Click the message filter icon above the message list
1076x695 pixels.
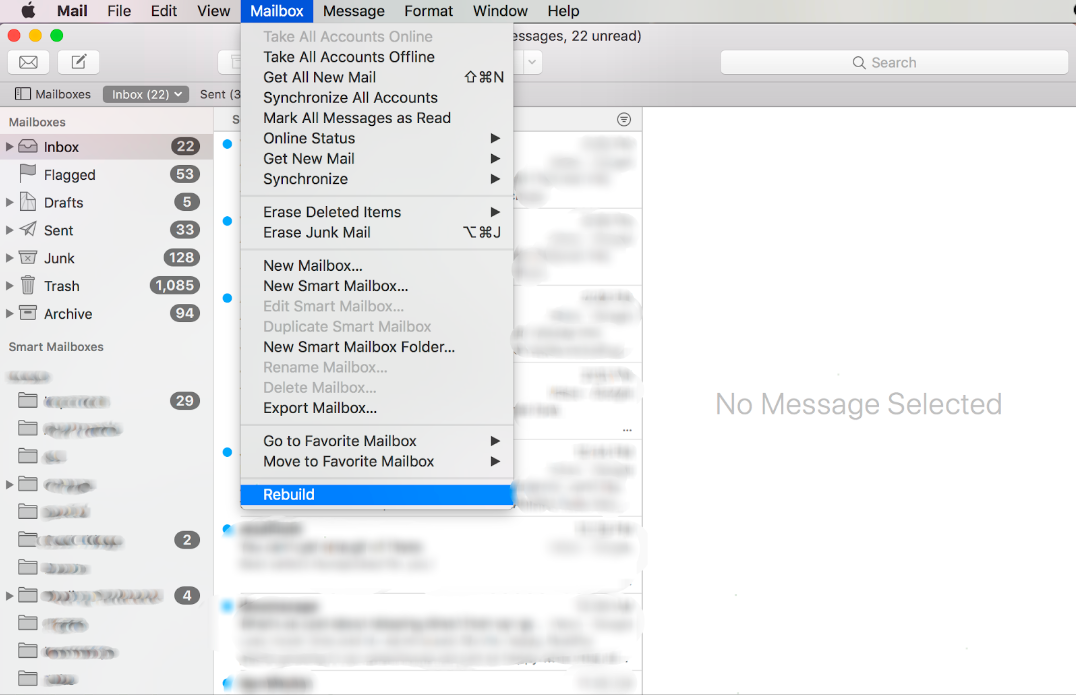[624, 119]
